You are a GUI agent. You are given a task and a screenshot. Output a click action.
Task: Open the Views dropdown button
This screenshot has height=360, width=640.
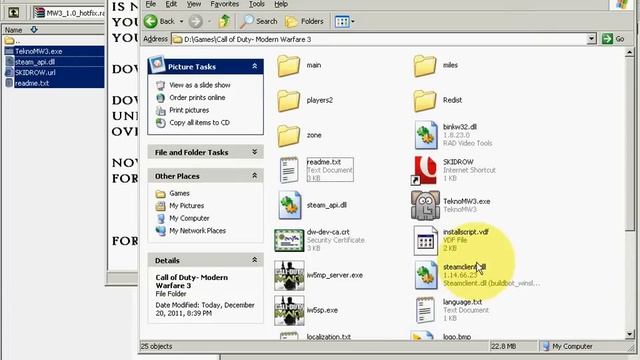coord(344,21)
